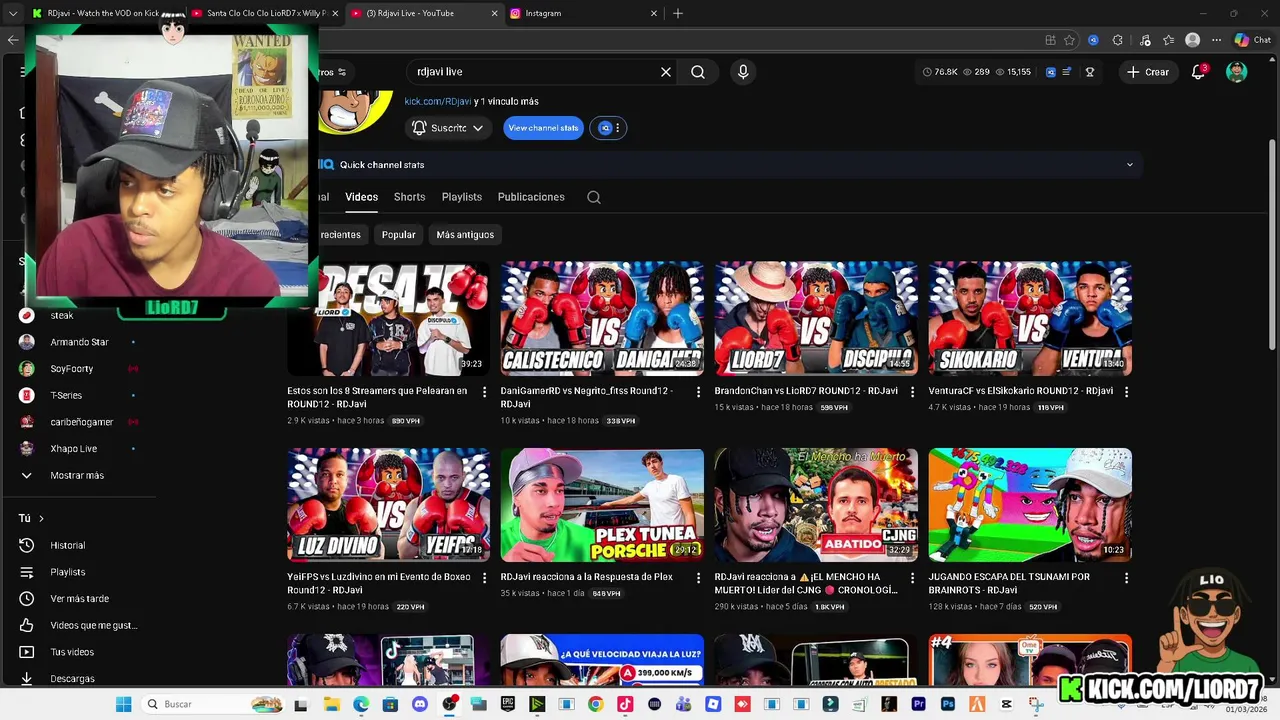Open the YouTube notifications bell
1280x720 pixels.
(x=1198, y=72)
